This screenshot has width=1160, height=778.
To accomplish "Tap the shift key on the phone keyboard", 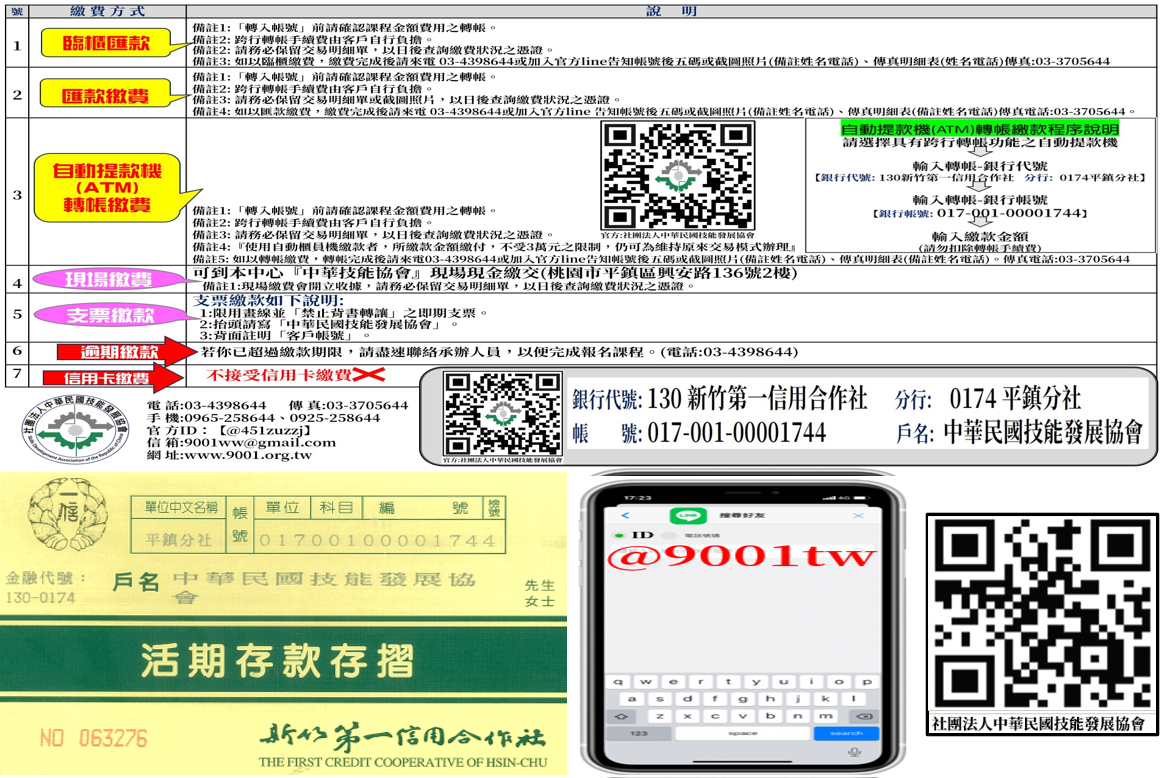I will 621,716.
